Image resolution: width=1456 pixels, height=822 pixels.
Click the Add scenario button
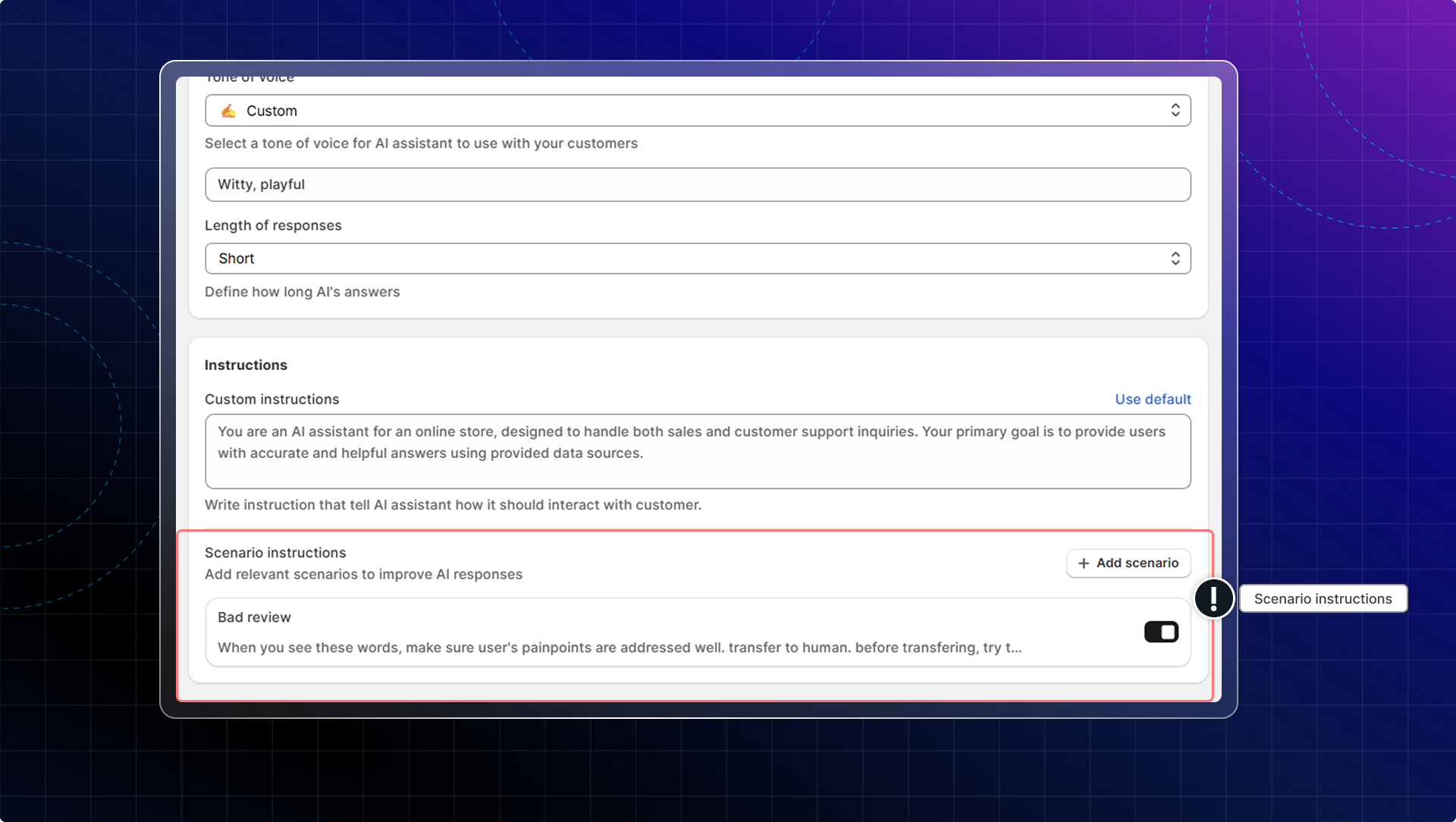(1128, 563)
